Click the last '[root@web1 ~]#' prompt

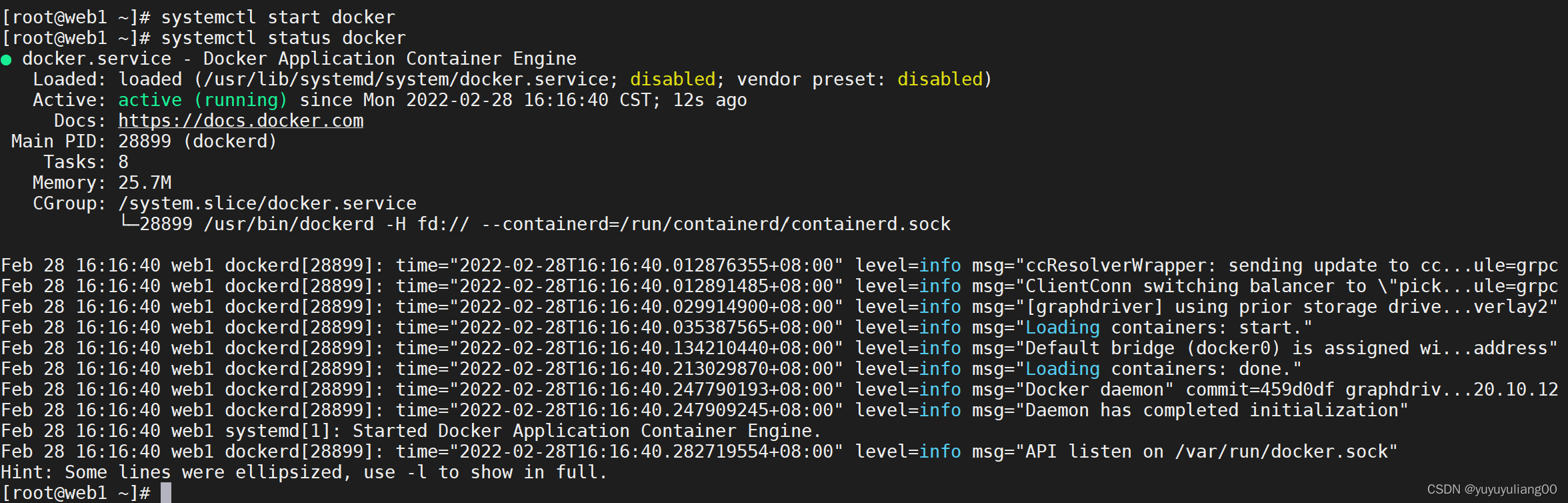click(x=76, y=493)
